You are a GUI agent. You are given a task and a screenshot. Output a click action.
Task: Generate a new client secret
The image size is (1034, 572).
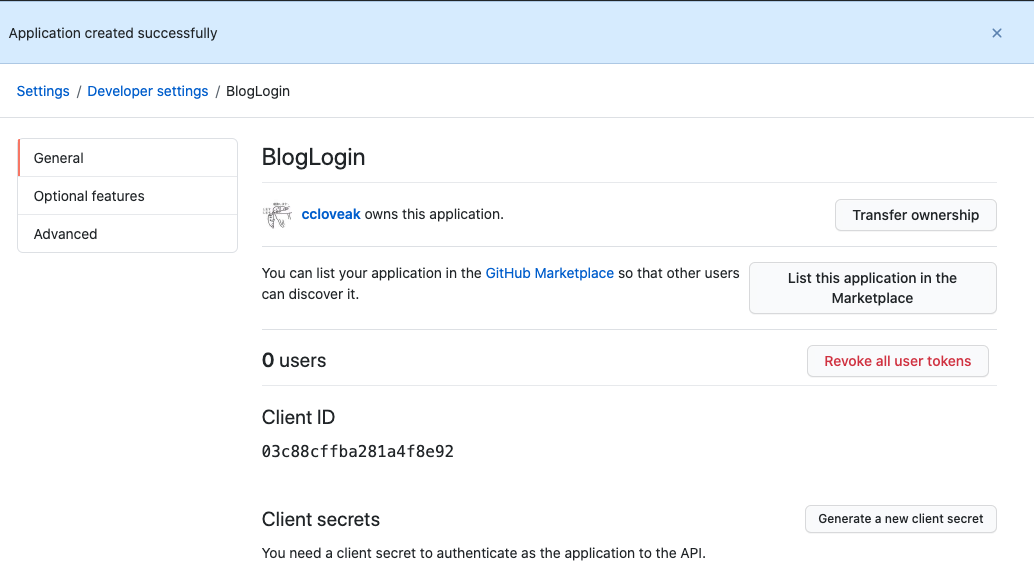(900, 519)
